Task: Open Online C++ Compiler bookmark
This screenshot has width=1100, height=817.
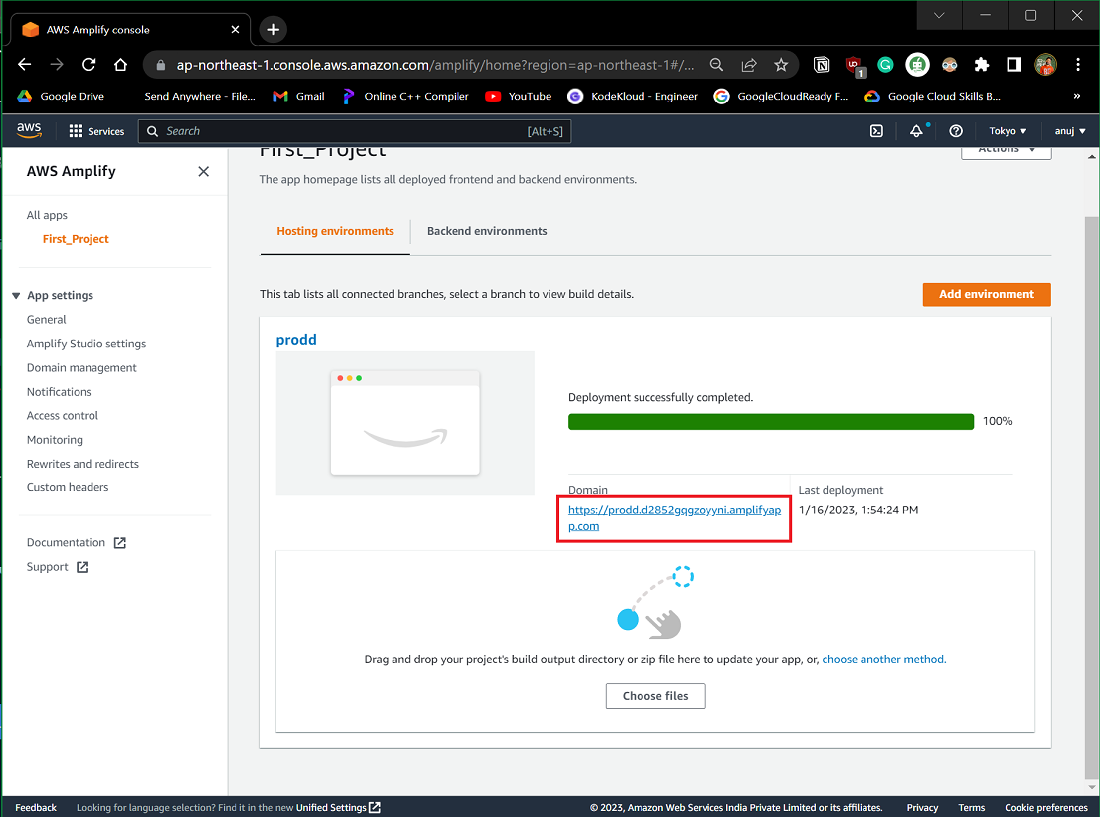Action: click(x=405, y=96)
